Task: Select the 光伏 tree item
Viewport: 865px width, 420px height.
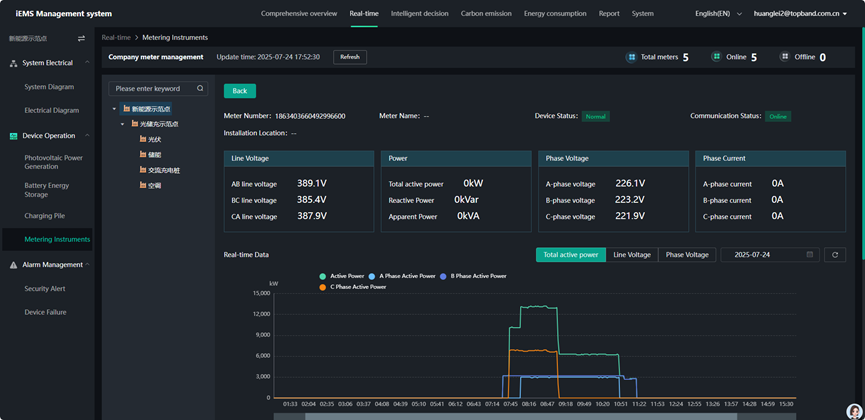Action: 154,140
